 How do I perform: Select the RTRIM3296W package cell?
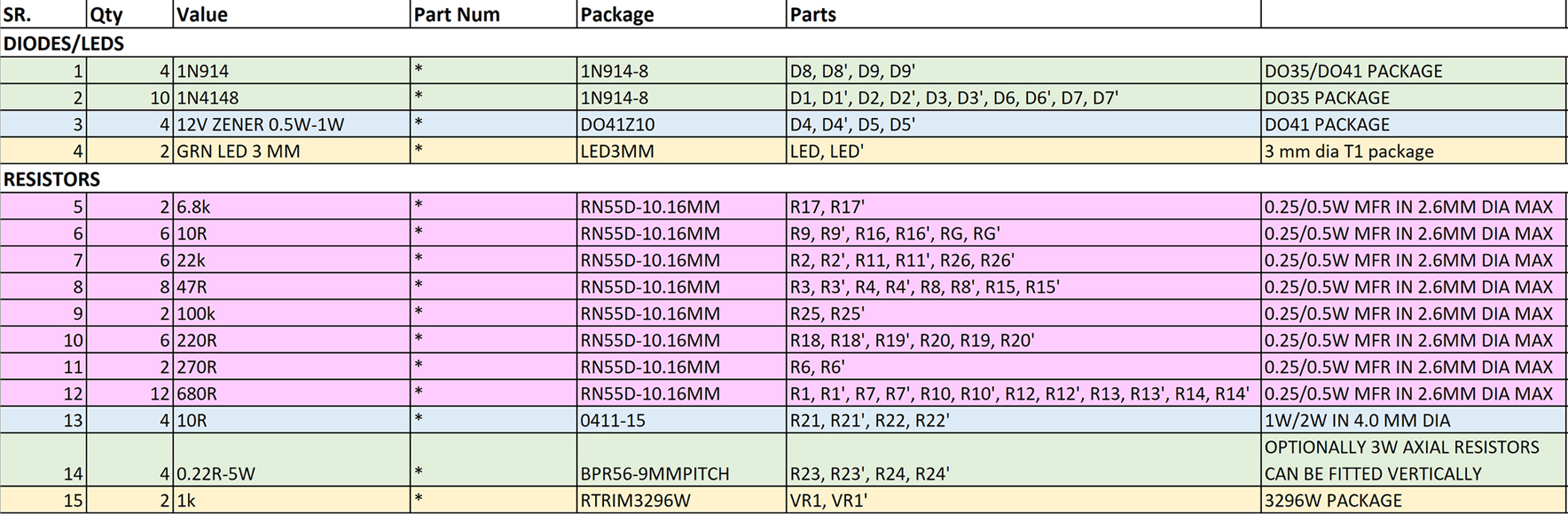[x=681, y=500]
